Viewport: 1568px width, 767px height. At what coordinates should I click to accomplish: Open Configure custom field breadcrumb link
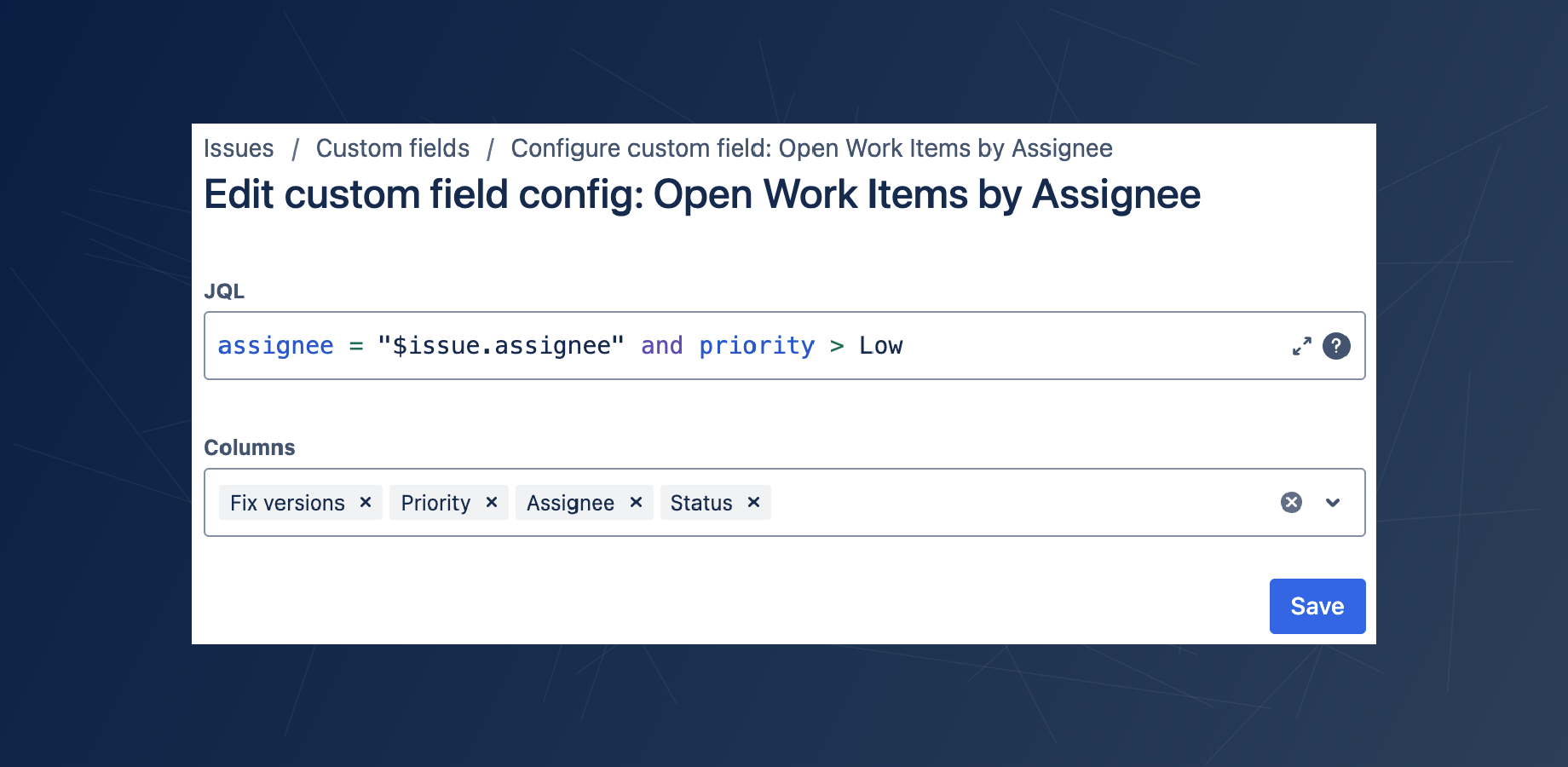tap(811, 148)
